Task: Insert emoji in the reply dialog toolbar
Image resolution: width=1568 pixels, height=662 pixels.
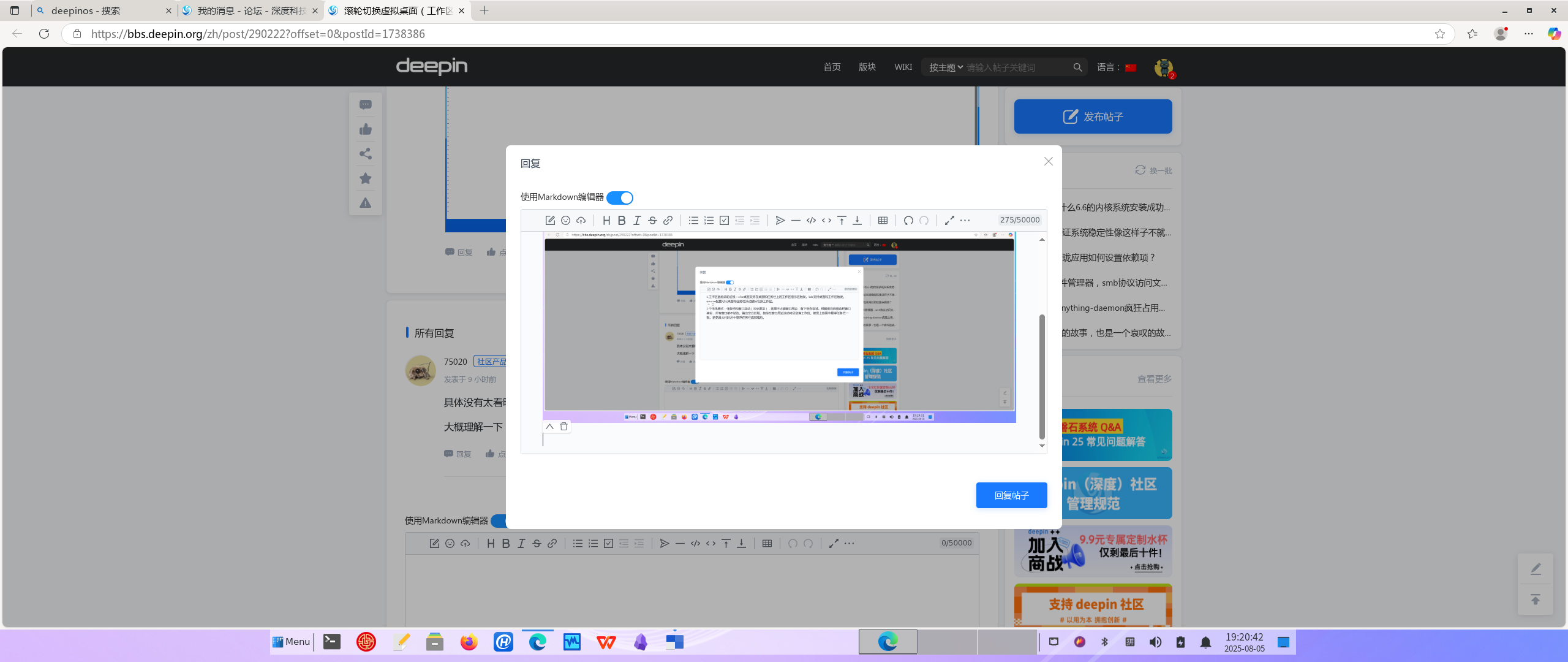Action: coord(565,220)
